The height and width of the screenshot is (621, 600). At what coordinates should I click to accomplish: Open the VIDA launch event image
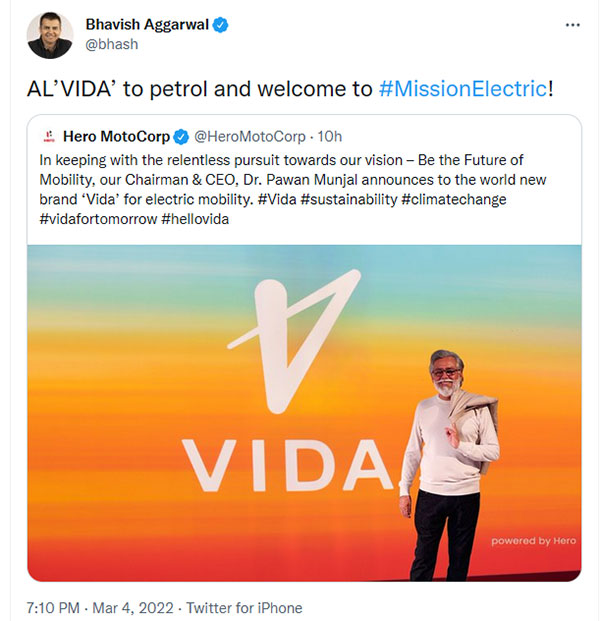pyautogui.click(x=303, y=412)
